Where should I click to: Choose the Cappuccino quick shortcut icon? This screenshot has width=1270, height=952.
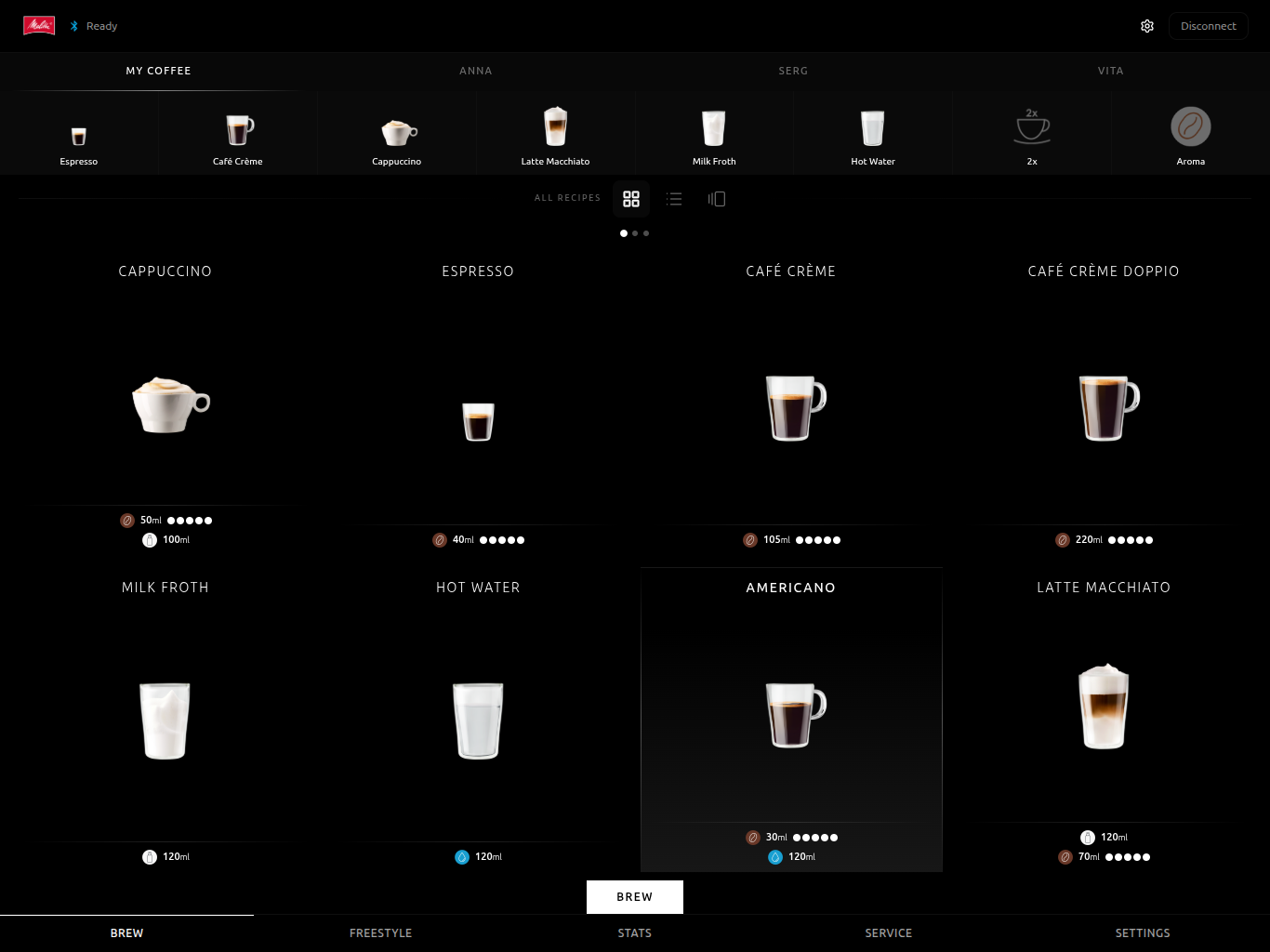pyautogui.click(x=399, y=132)
